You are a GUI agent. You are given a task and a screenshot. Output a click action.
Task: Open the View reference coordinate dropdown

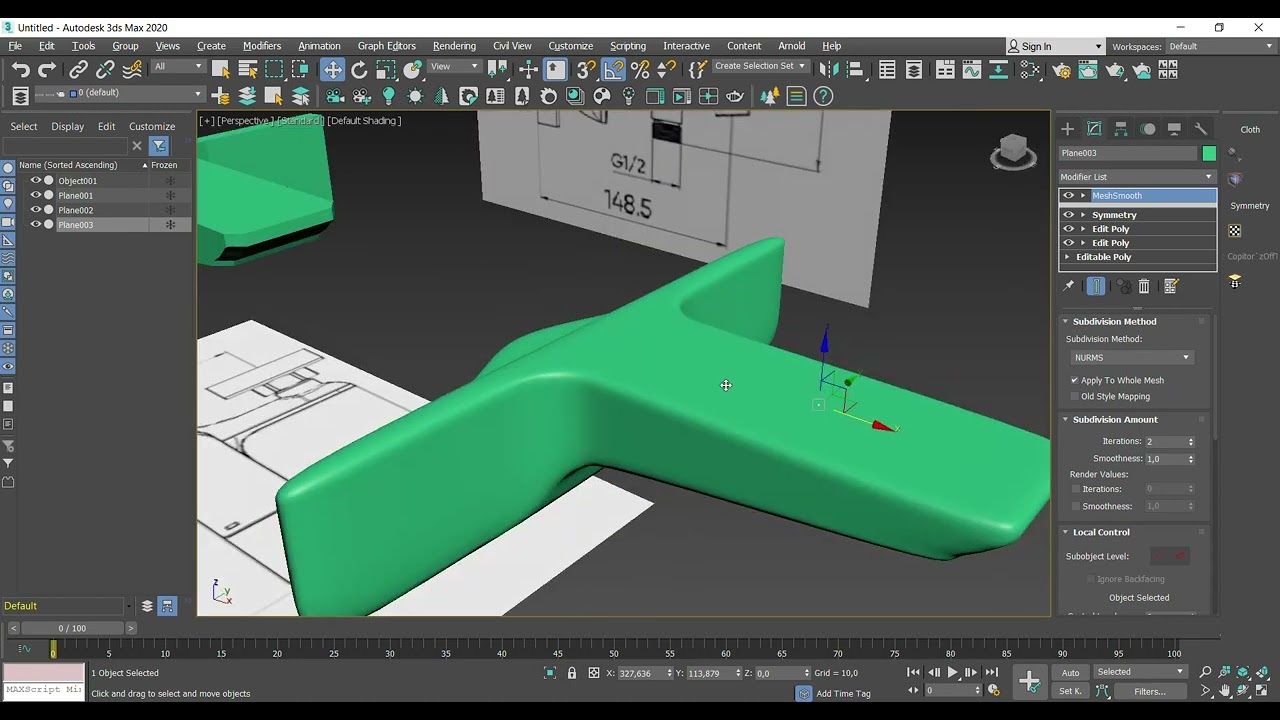tap(454, 67)
